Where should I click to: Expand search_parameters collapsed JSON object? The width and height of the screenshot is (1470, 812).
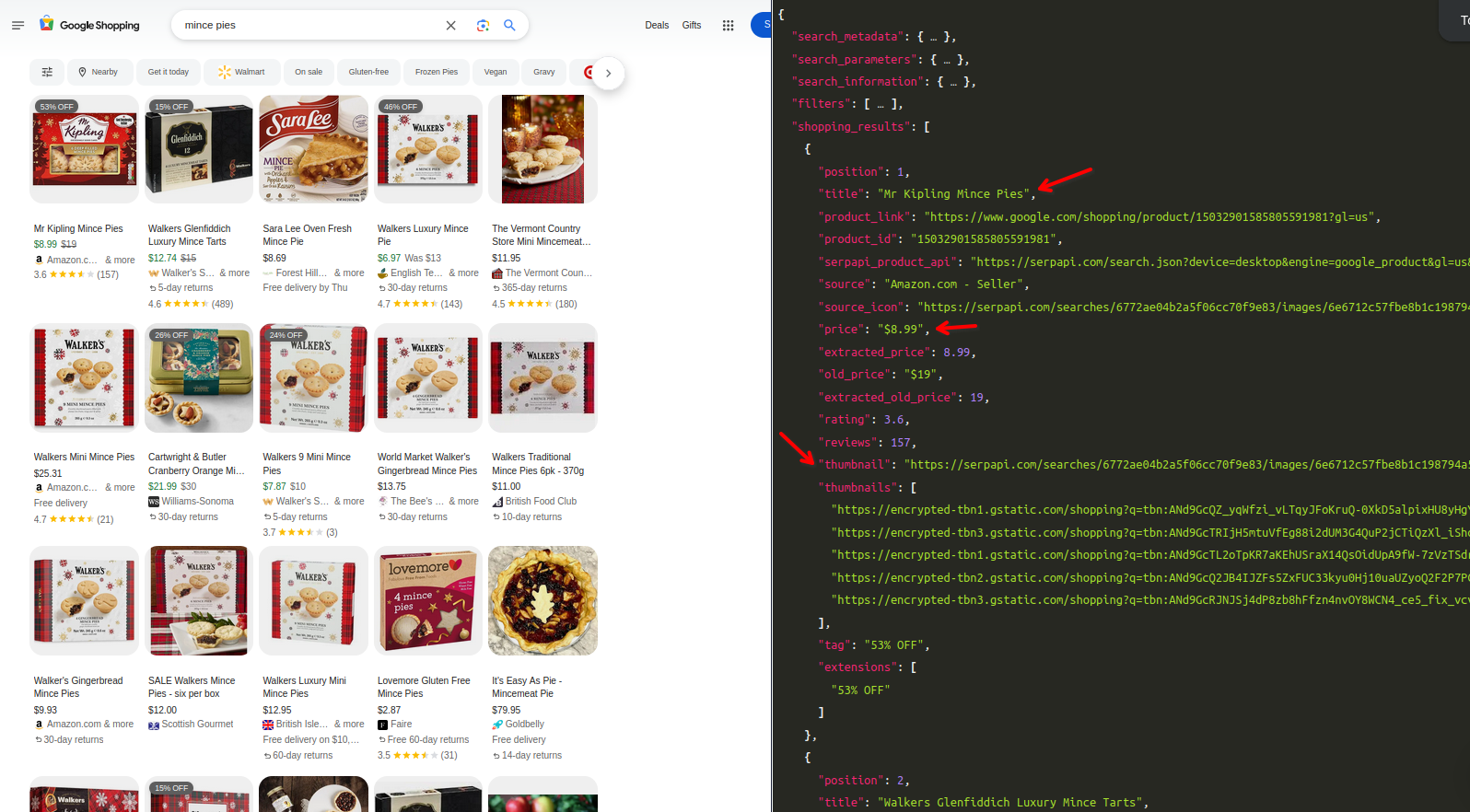pyautogui.click(x=946, y=59)
